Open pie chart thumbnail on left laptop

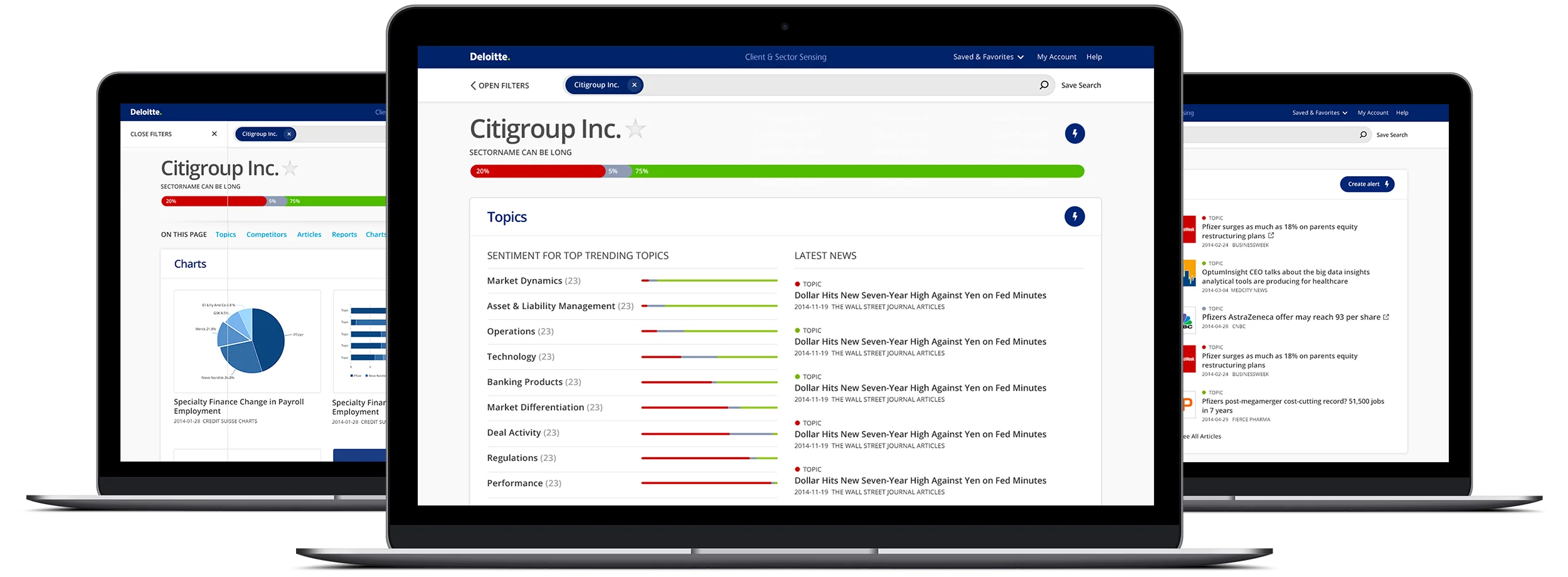tap(247, 341)
